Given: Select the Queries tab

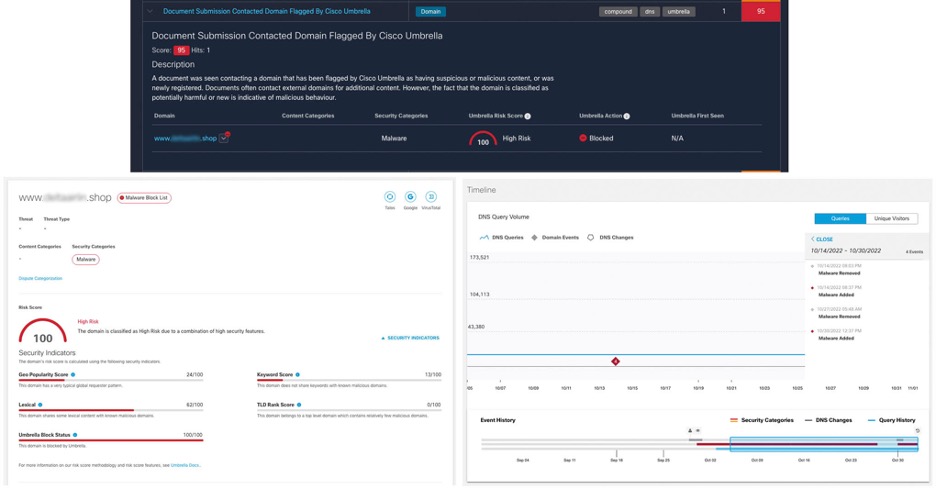Looking at the screenshot, I should pos(840,218).
